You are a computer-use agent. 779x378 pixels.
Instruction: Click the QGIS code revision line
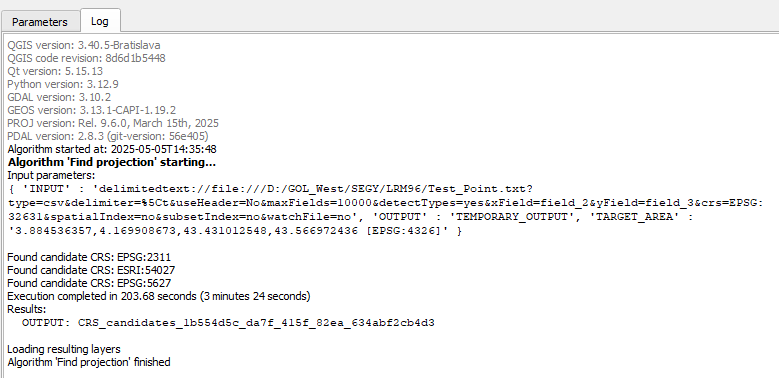[x=86, y=58]
